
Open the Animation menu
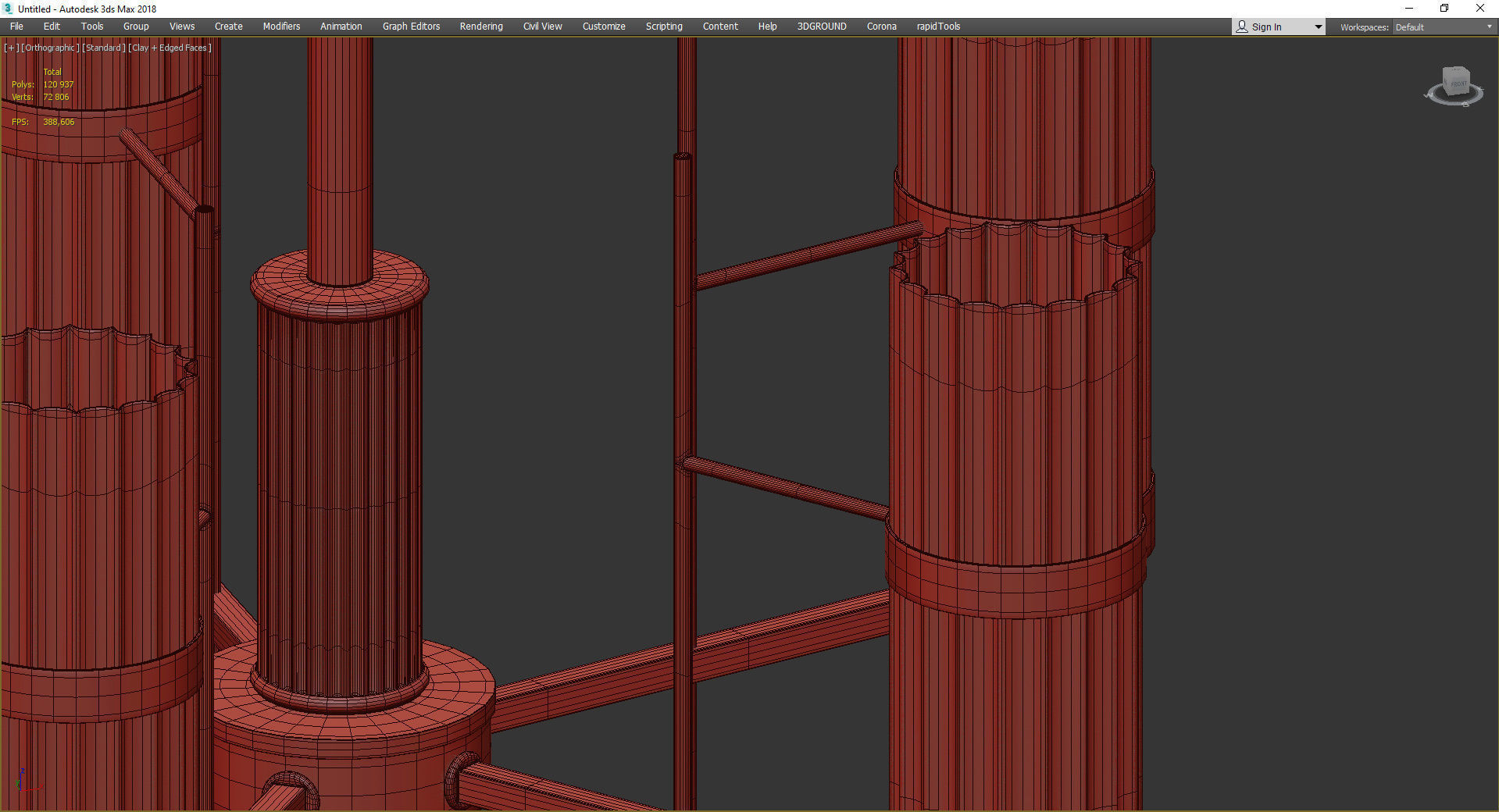(x=341, y=27)
